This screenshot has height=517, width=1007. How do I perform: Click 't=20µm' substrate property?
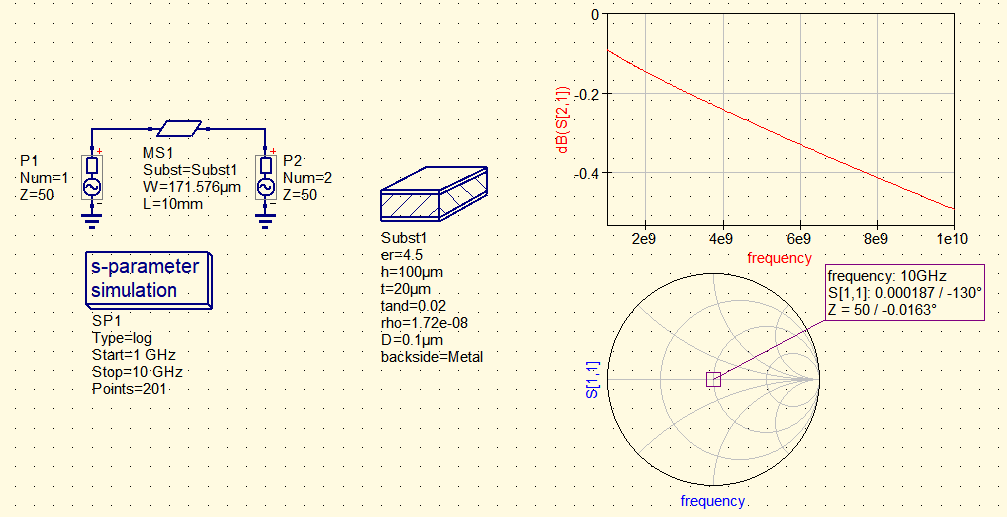406,289
